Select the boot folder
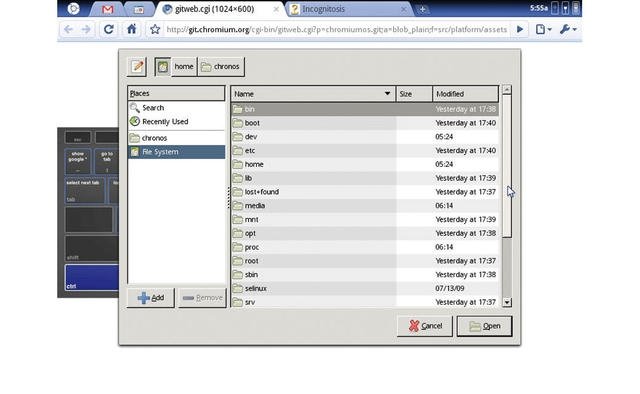 pyautogui.click(x=365, y=123)
